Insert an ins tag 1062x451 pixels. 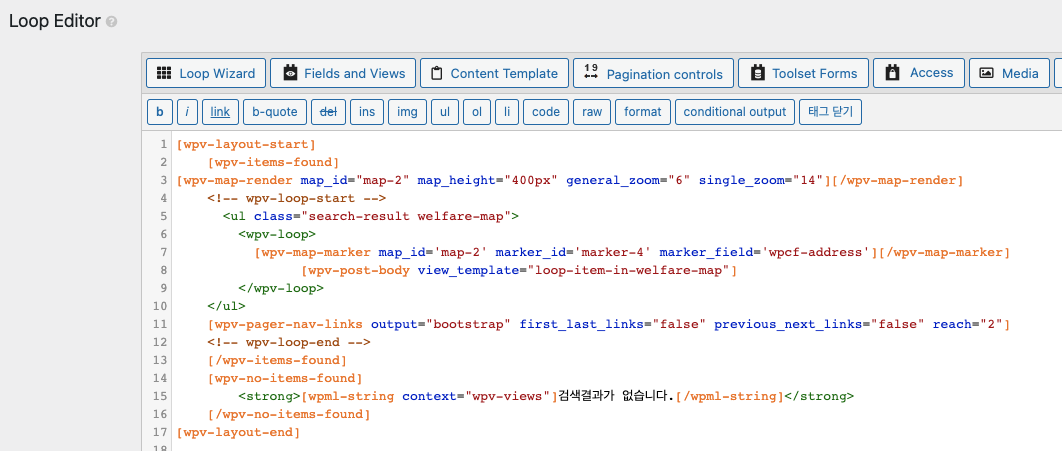point(367,112)
